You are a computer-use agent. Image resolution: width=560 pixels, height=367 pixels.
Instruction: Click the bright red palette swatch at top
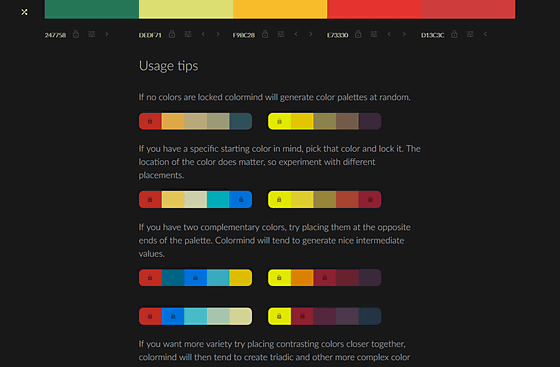click(374, 9)
